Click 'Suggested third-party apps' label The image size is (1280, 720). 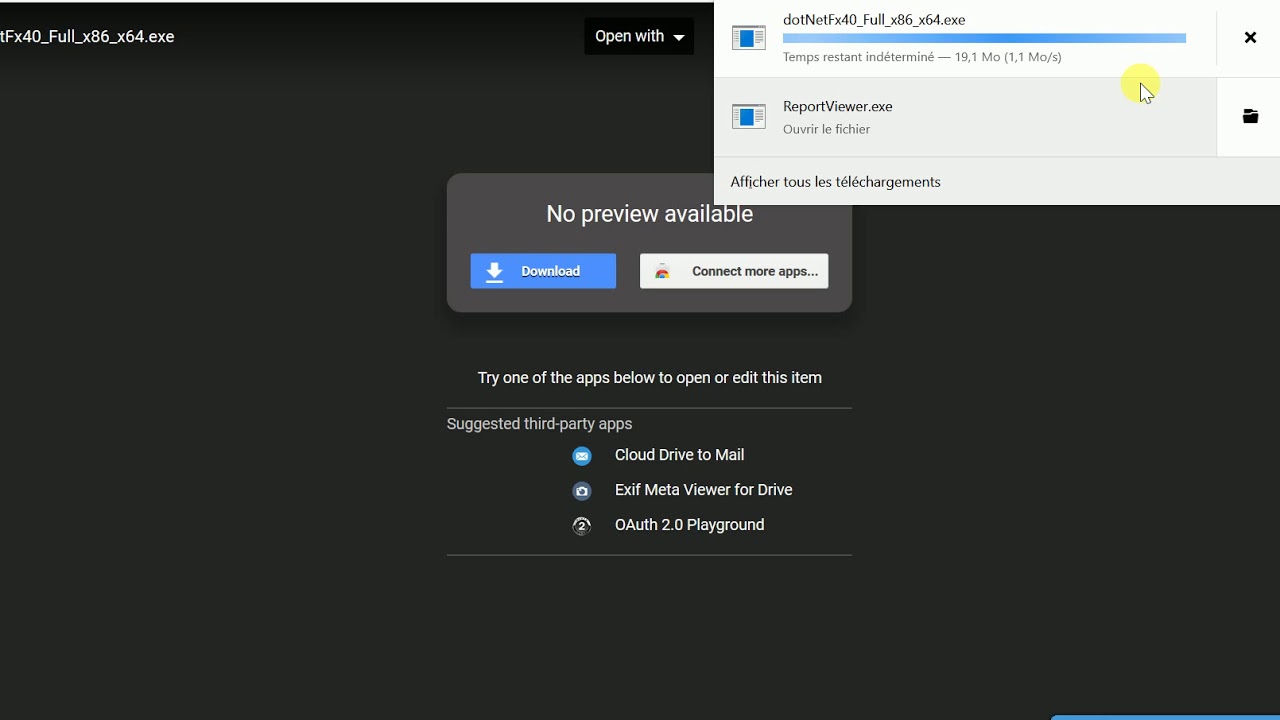pos(539,424)
